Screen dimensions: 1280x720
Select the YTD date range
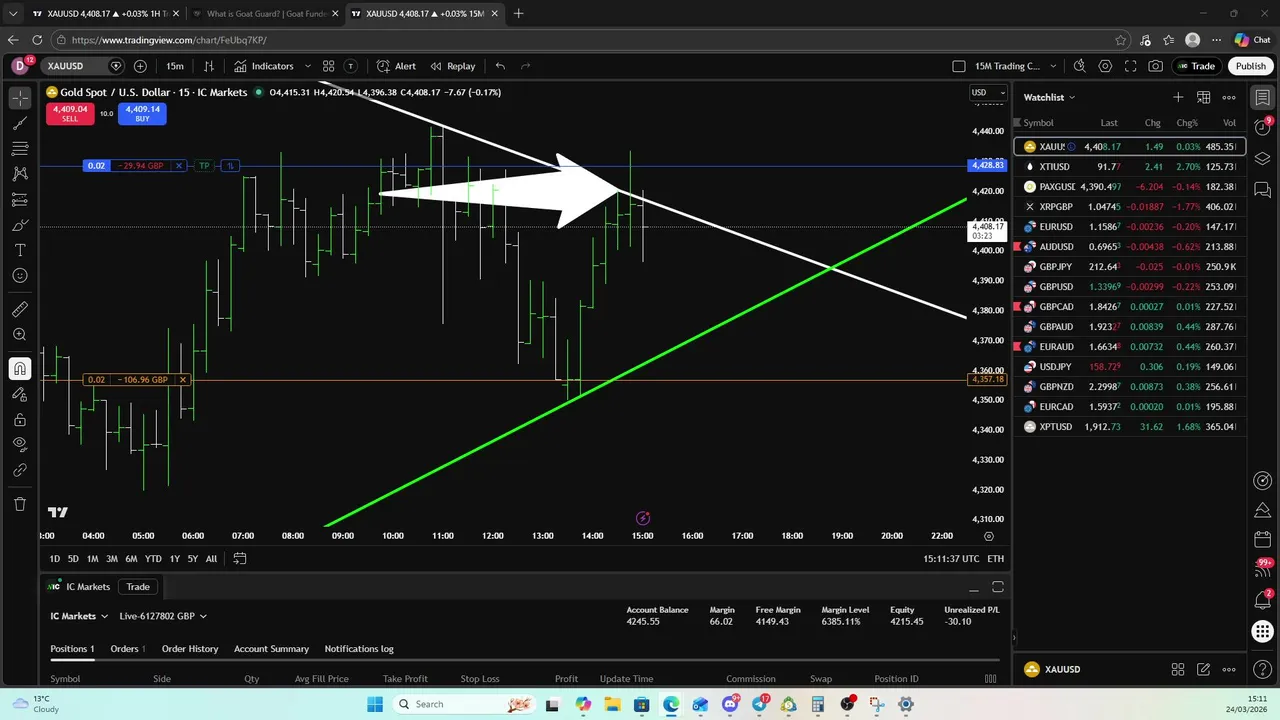pyautogui.click(x=153, y=559)
